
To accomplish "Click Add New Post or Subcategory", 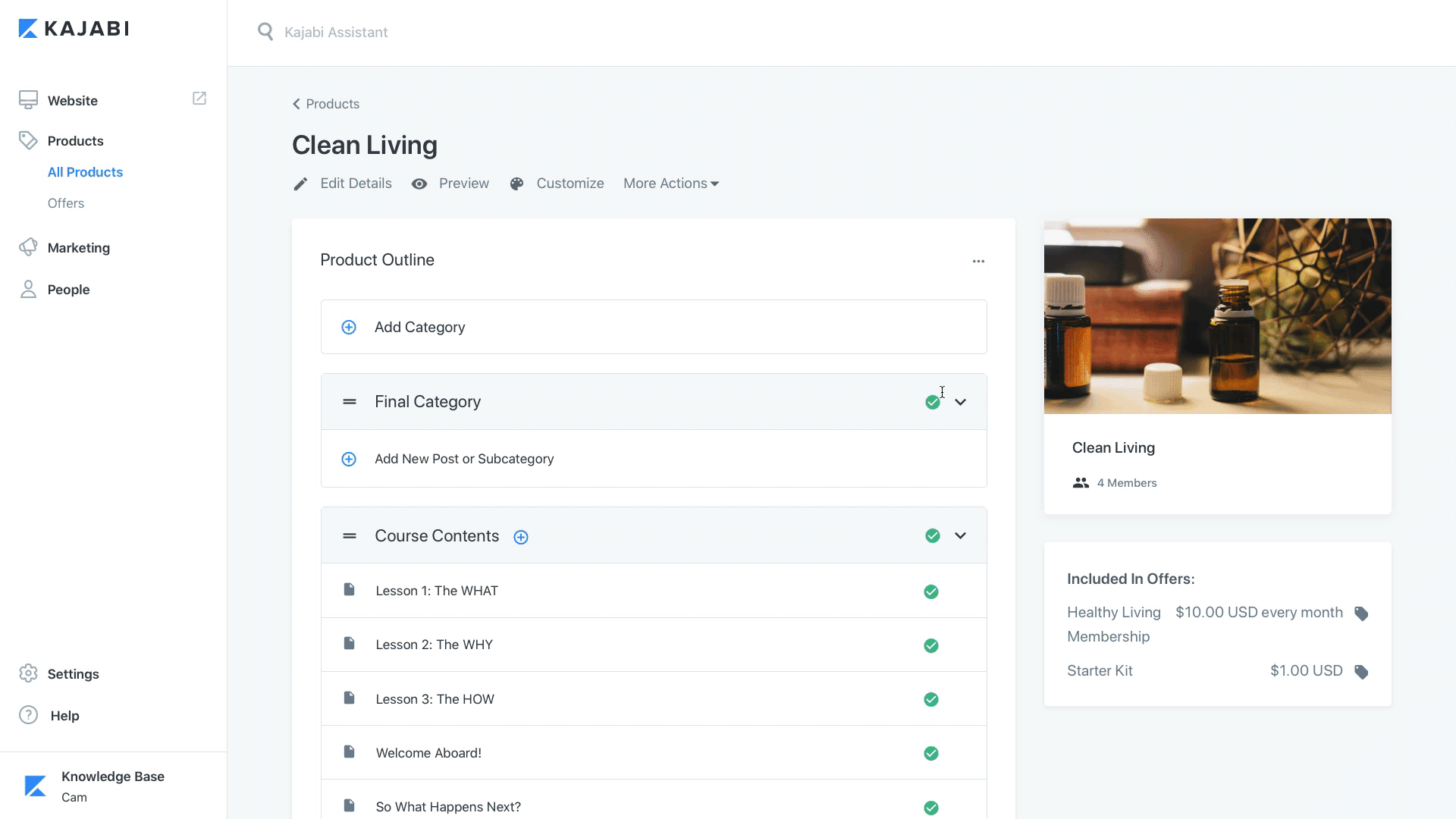I will [x=463, y=459].
